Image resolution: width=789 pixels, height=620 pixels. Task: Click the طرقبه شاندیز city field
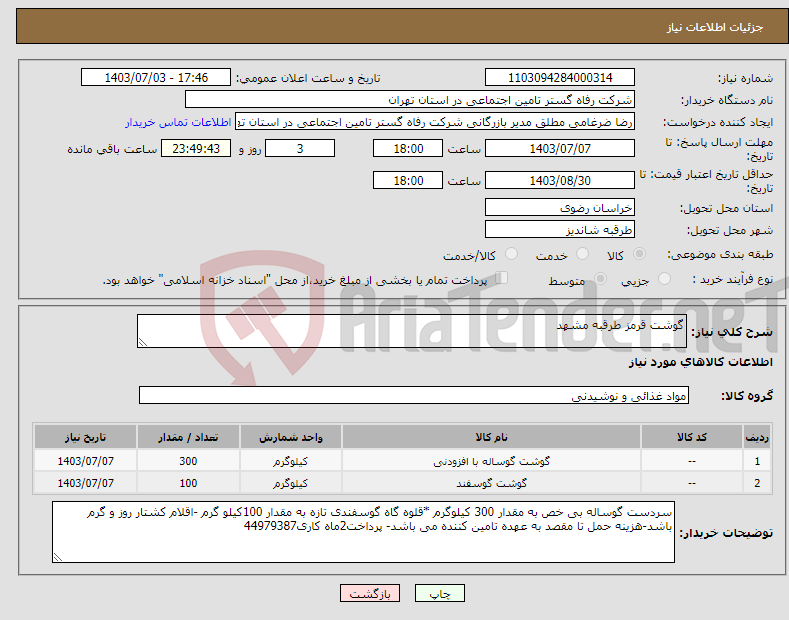560,229
